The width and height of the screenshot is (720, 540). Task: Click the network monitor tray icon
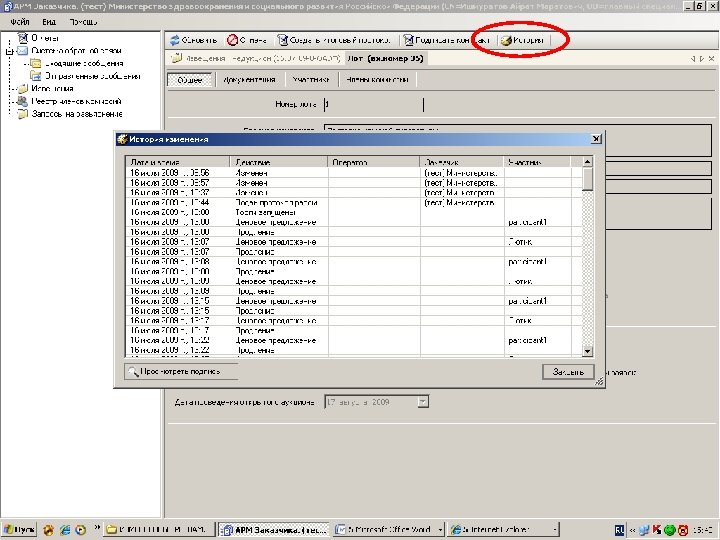[644, 530]
